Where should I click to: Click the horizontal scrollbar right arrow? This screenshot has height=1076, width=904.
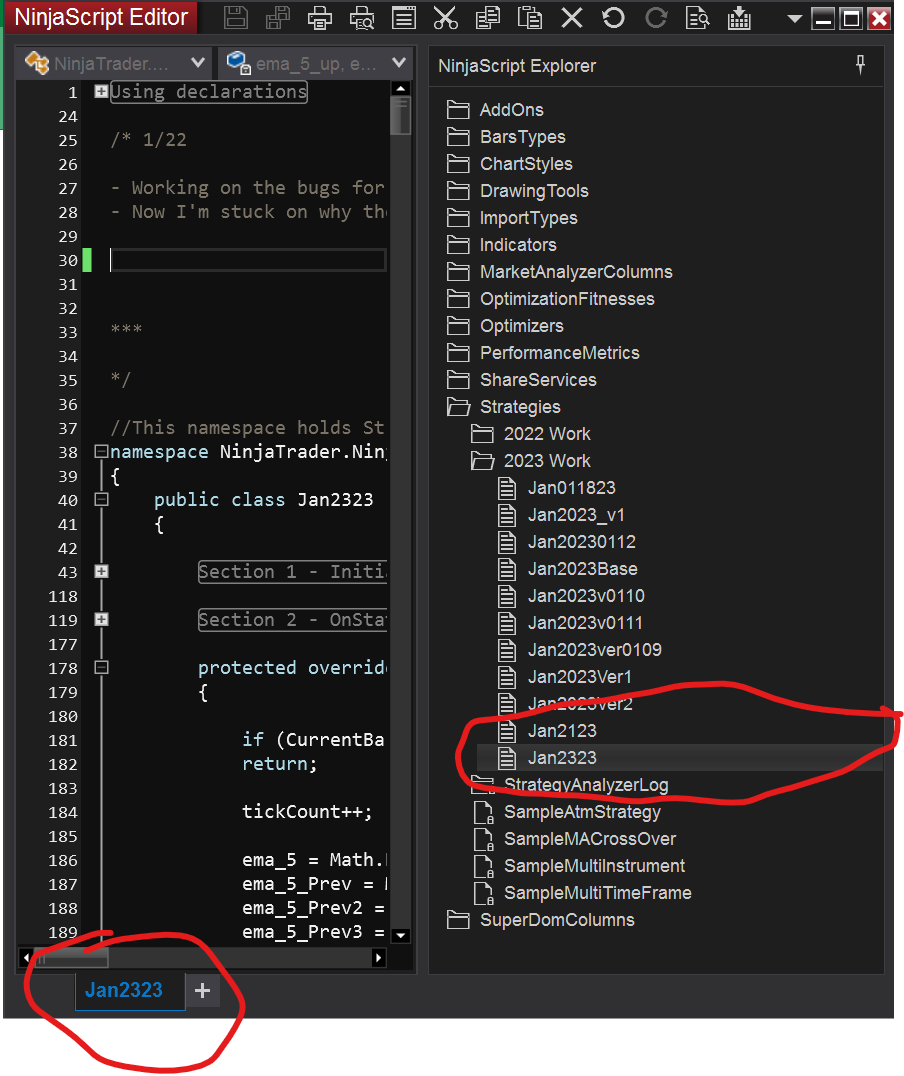click(378, 957)
